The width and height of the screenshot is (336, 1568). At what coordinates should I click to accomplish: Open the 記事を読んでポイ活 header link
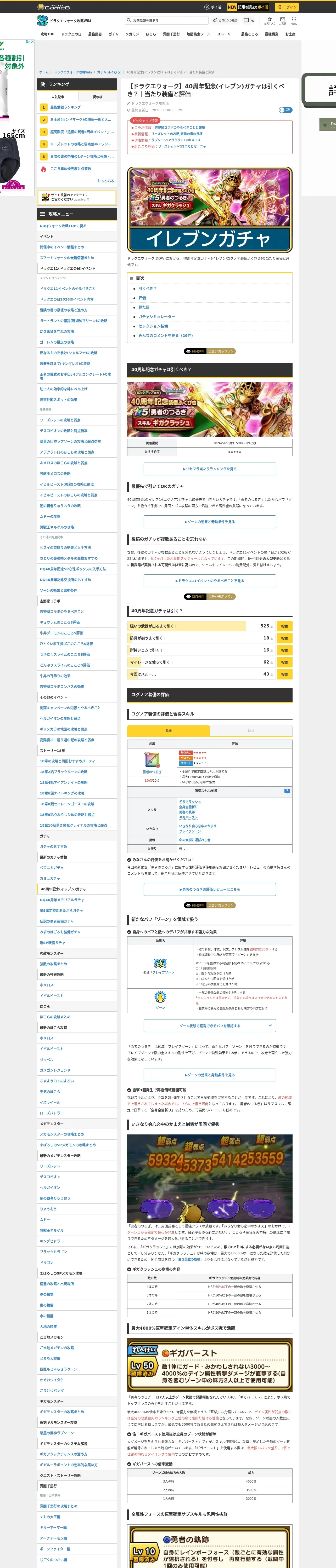pos(248,7)
